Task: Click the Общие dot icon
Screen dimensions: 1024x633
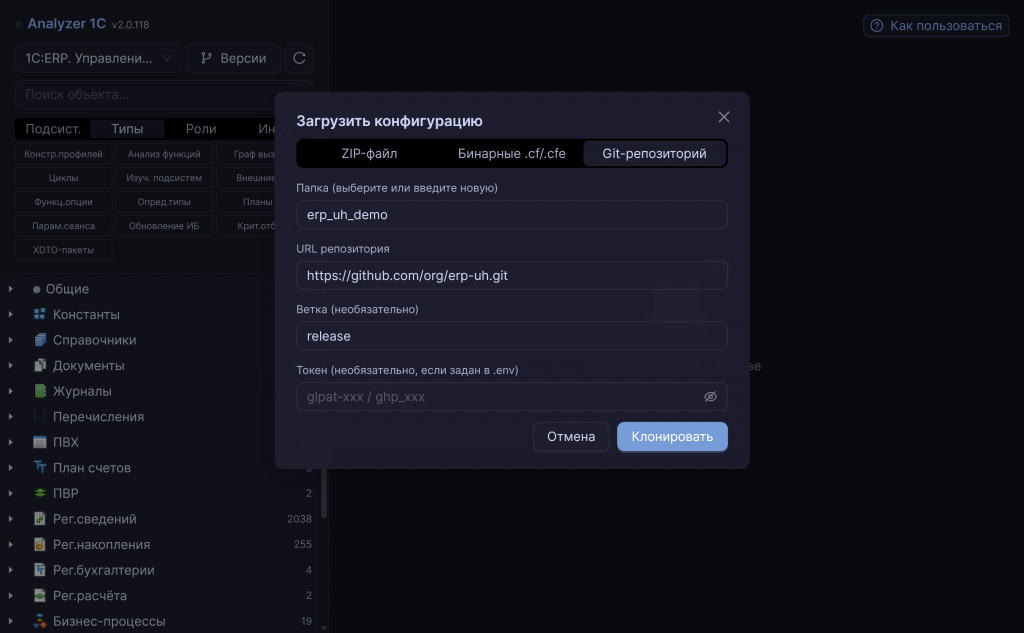Action: click(37, 289)
